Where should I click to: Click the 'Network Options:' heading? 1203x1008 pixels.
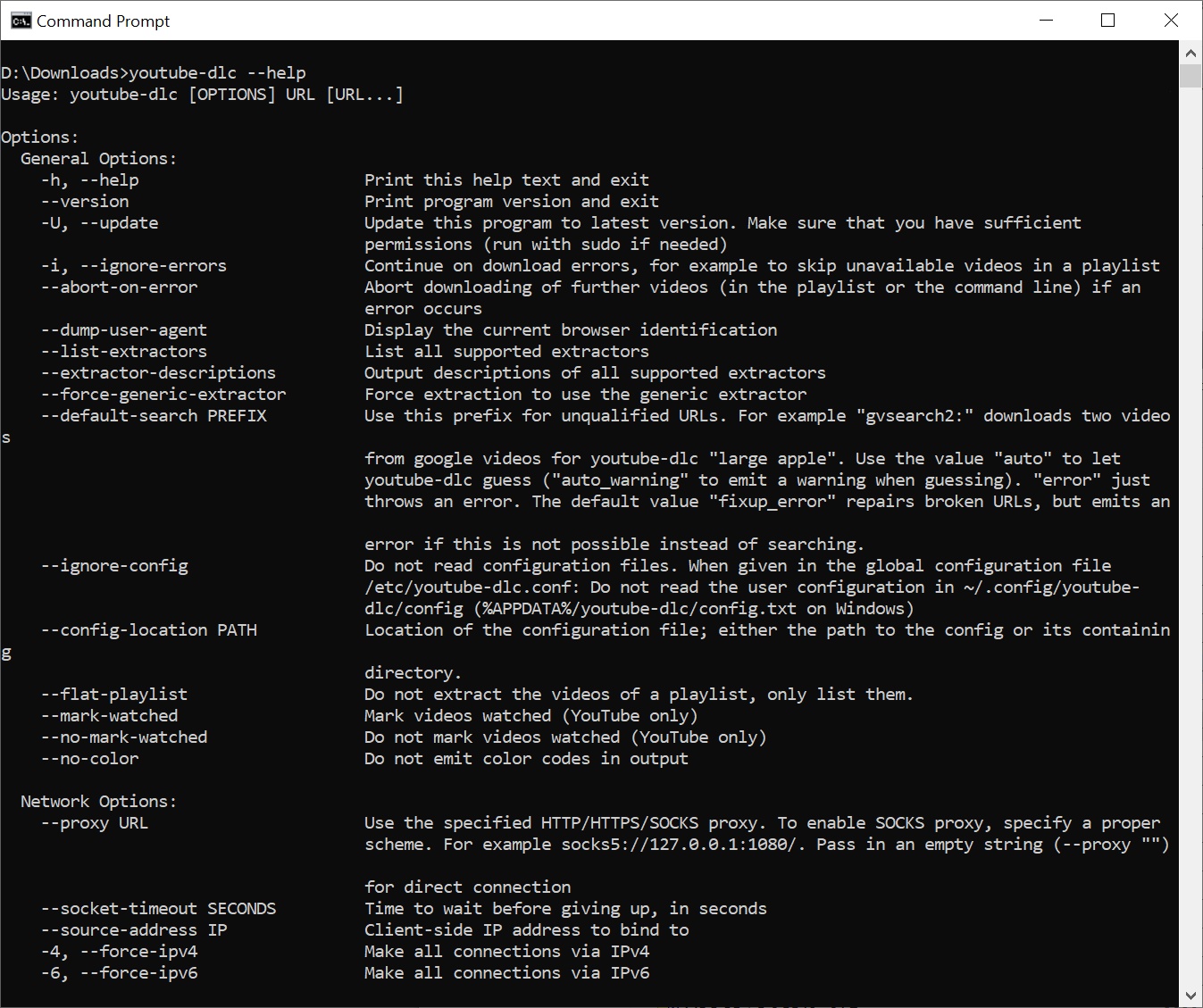[x=99, y=802]
